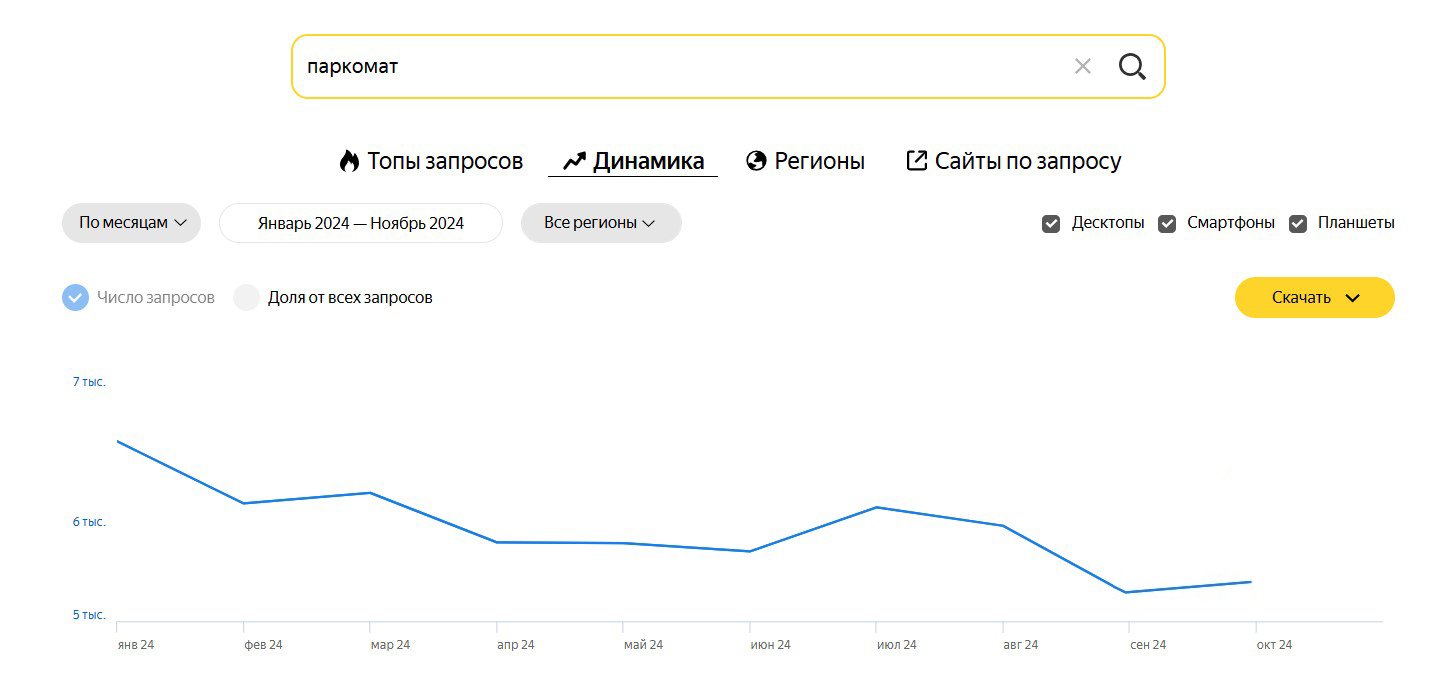The image size is (1455, 681).
Task: Clear the search field with X
Action: [1082, 67]
